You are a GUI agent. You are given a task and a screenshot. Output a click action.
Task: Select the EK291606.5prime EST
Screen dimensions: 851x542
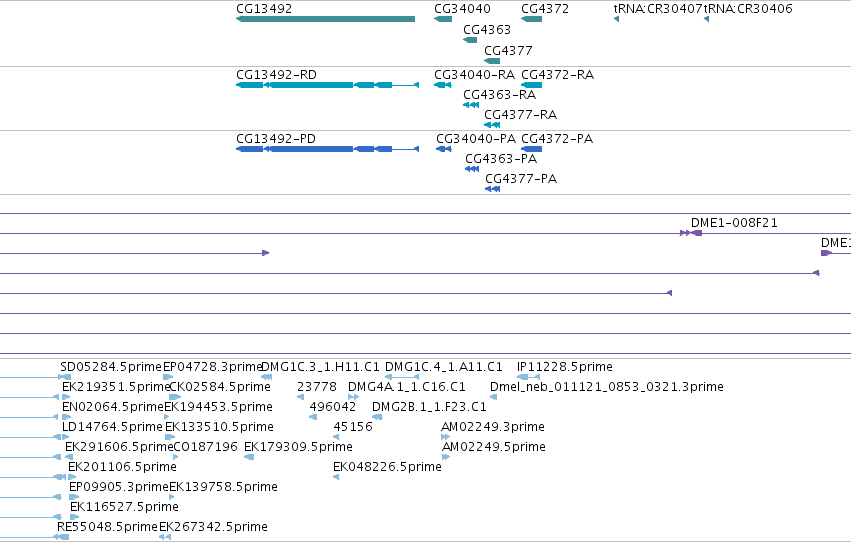coord(69,457)
